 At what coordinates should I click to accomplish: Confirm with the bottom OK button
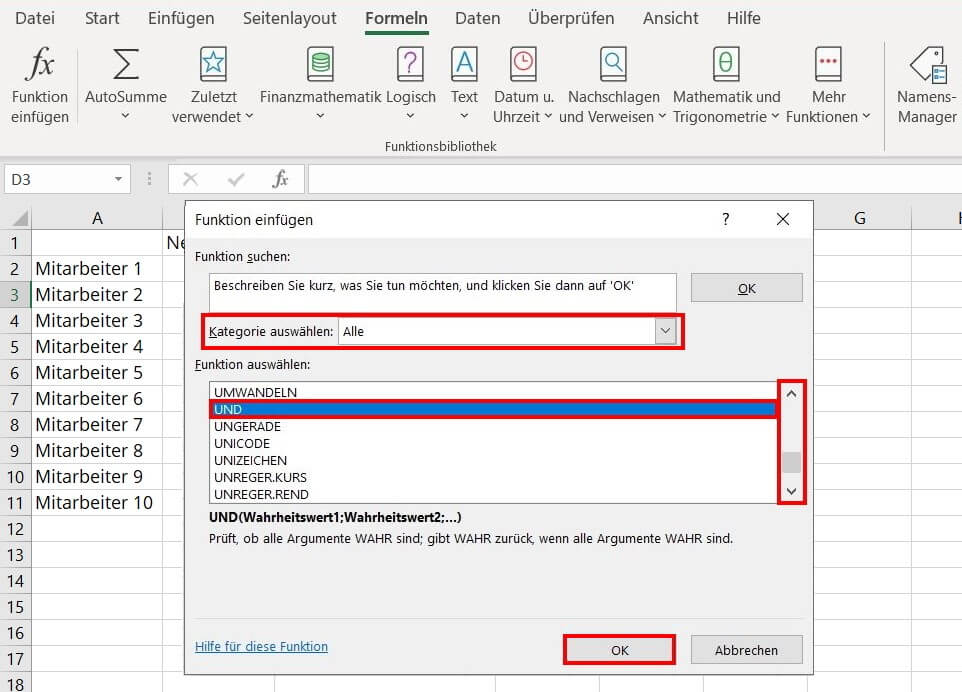pyautogui.click(x=620, y=650)
